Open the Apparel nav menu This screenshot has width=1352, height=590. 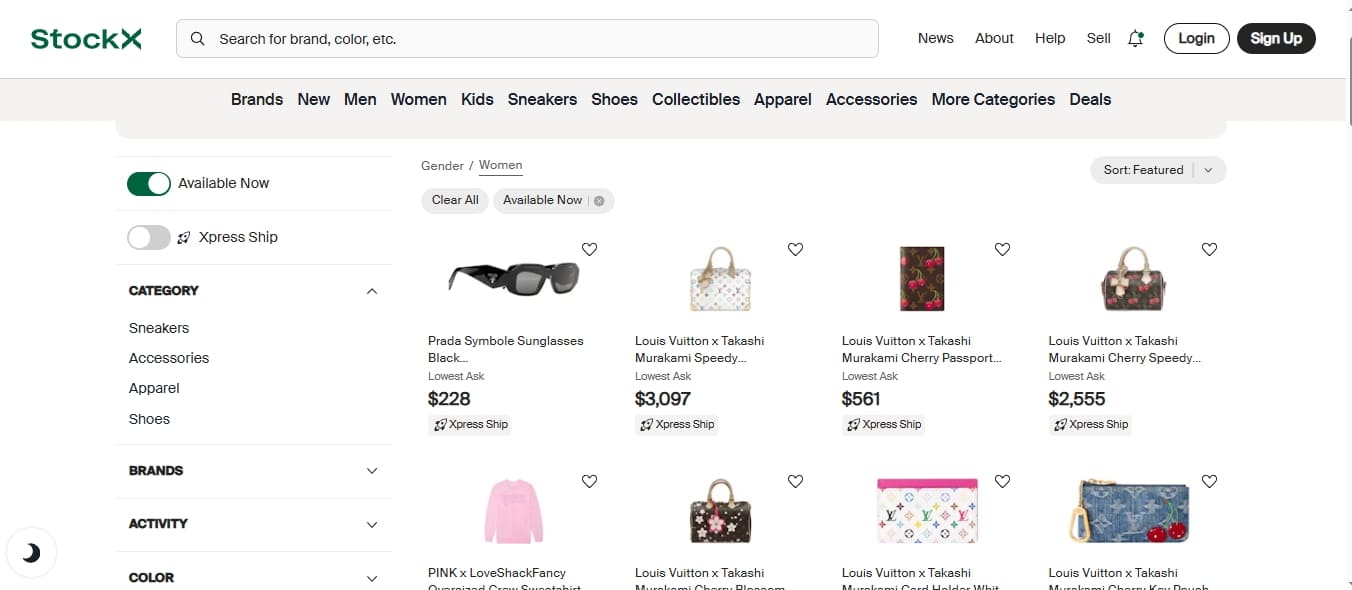[783, 99]
